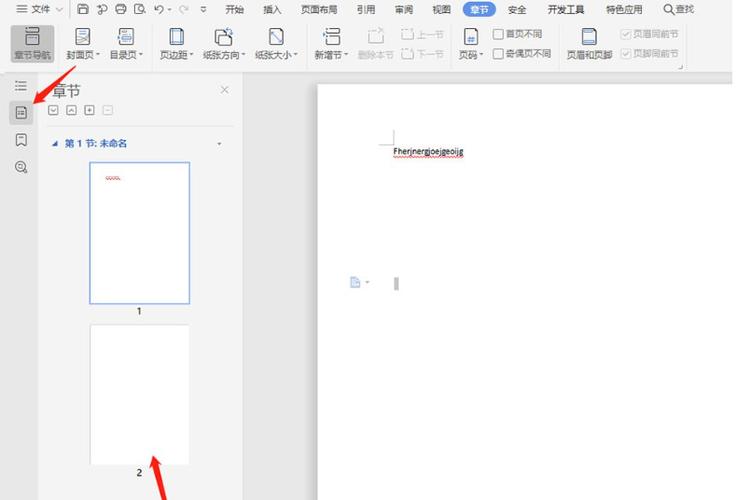The height and width of the screenshot is (500, 751).
Task: Select the page 1 thumbnail
Action: click(139, 233)
